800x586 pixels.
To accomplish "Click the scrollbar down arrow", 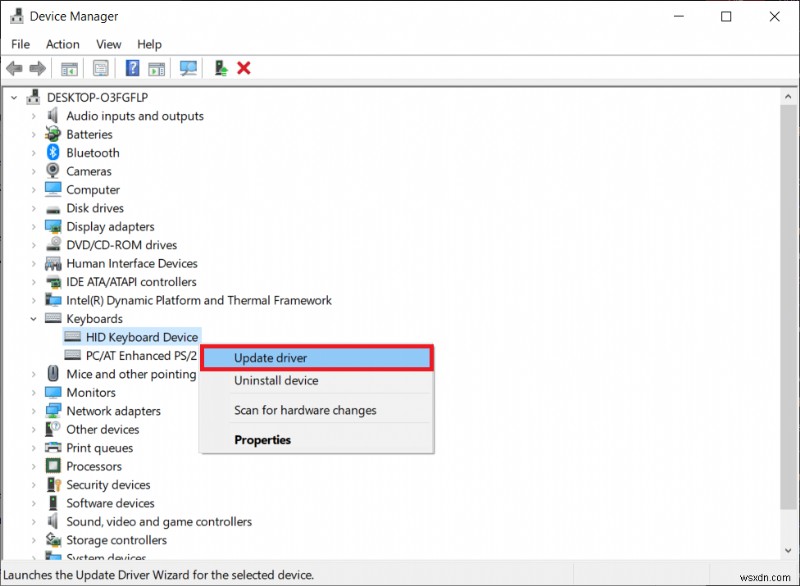I will (788, 551).
